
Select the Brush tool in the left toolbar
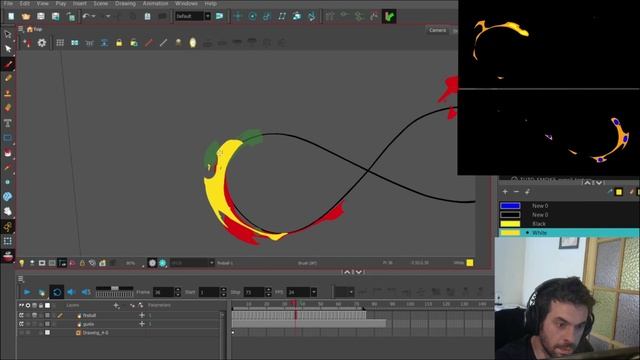click(8, 64)
